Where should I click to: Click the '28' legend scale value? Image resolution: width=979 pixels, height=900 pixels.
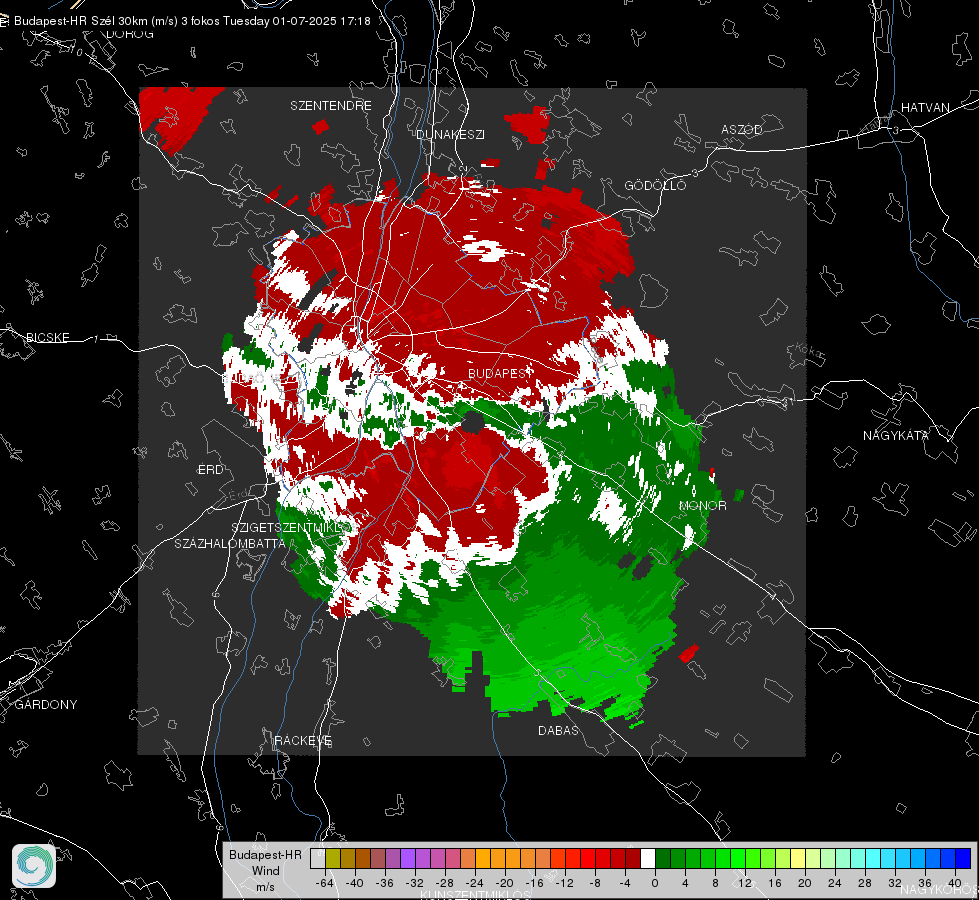click(865, 883)
